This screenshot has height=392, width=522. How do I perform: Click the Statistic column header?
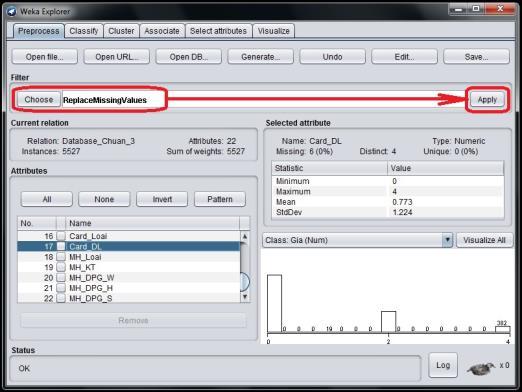coord(330,168)
